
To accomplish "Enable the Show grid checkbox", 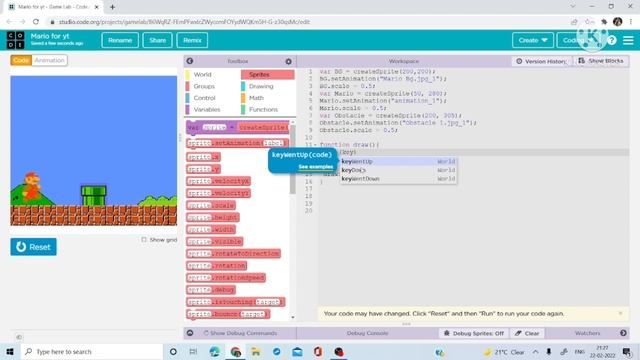I will [144, 240].
